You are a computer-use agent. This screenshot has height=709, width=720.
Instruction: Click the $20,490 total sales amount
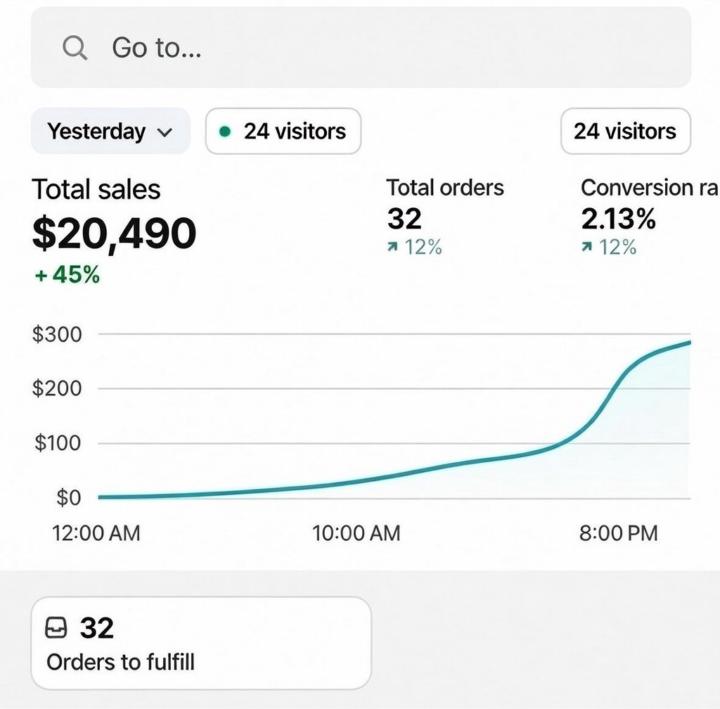pyautogui.click(x=114, y=233)
